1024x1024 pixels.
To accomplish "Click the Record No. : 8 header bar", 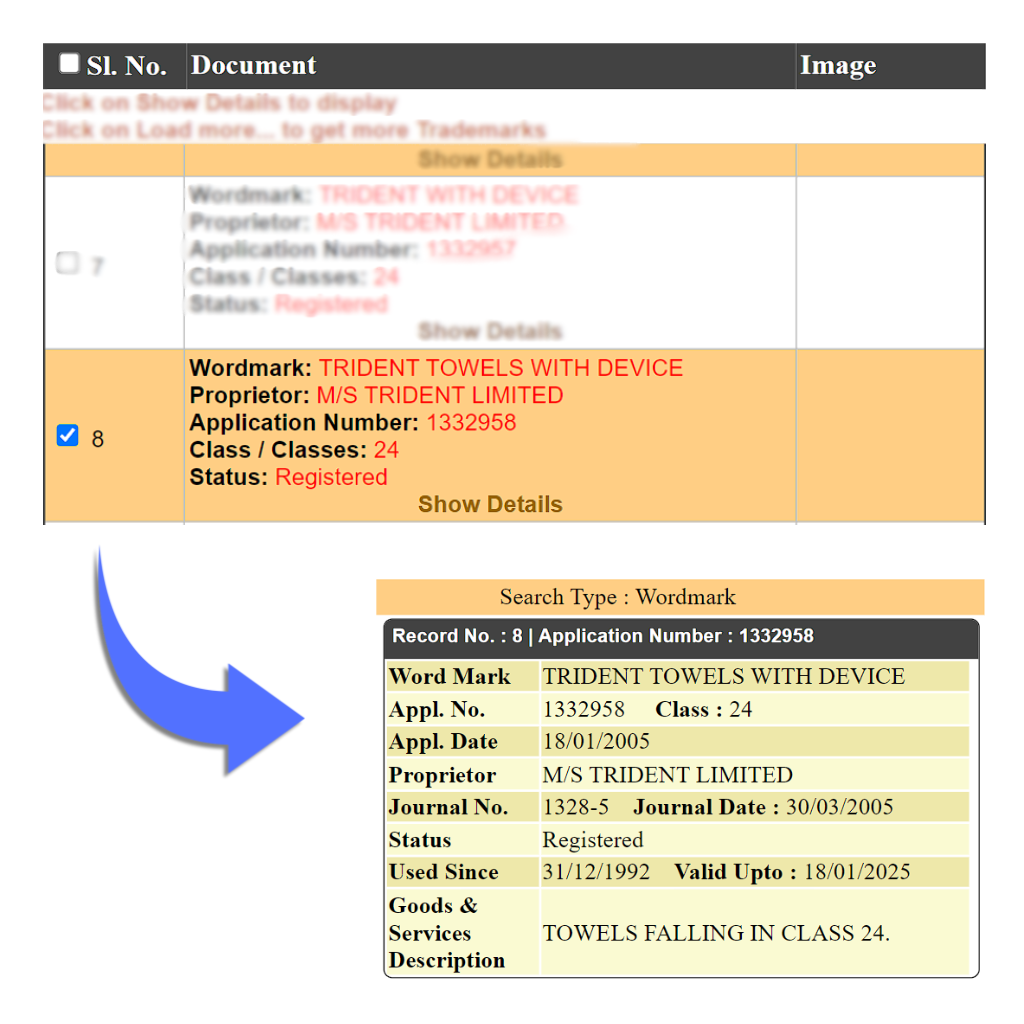I will 680,637.
